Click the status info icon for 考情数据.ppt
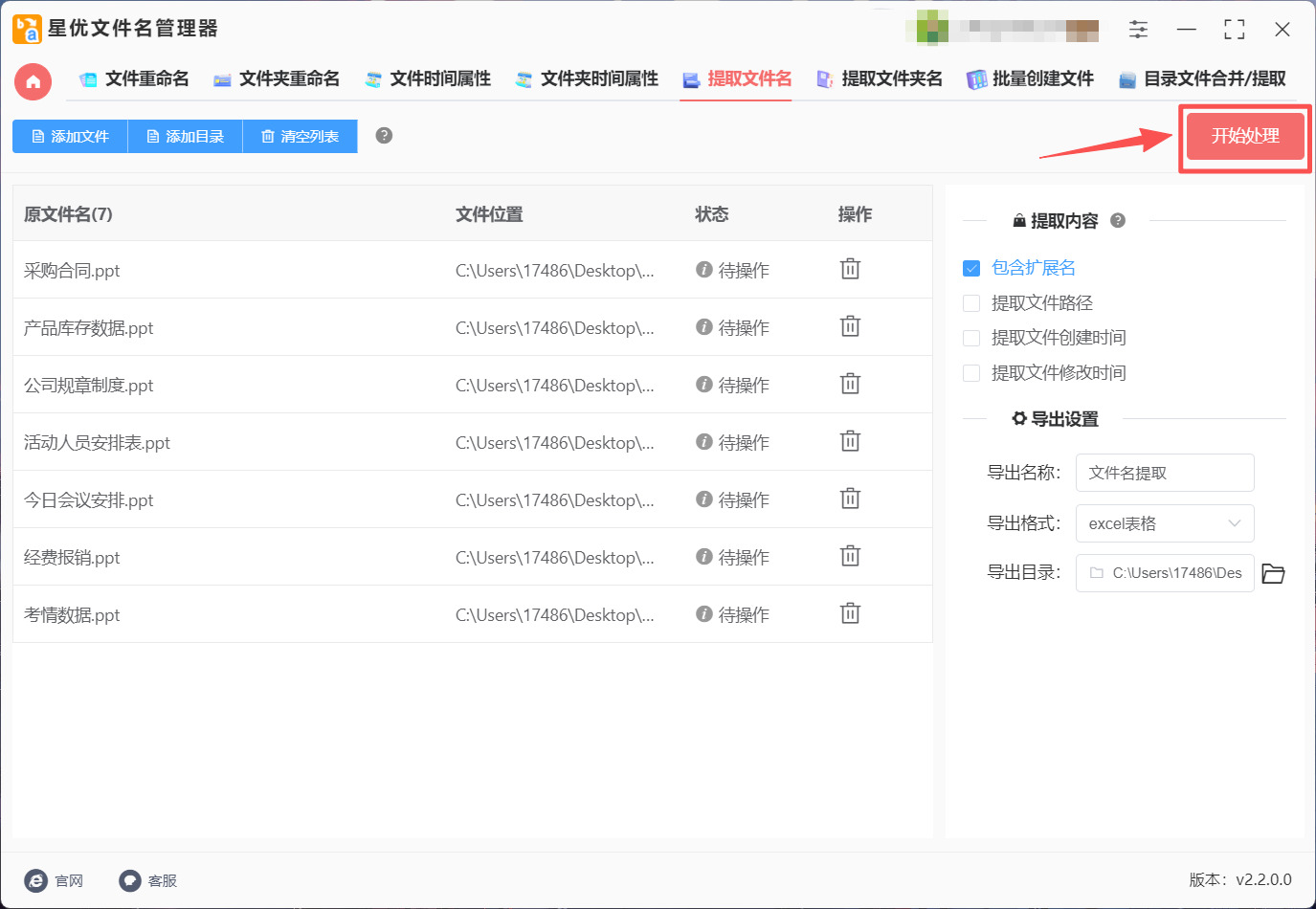This screenshot has width=1316, height=909. coord(704,614)
